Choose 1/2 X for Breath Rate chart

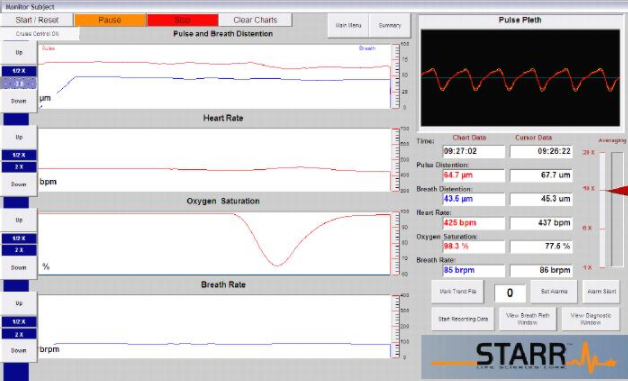point(19,322)
